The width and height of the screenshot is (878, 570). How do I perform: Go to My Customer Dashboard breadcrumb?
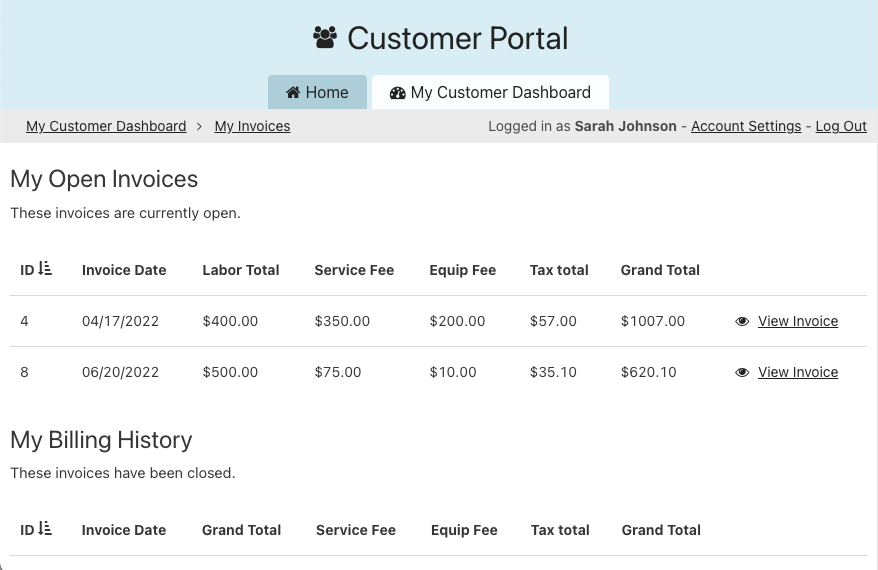tap(106, 126)
